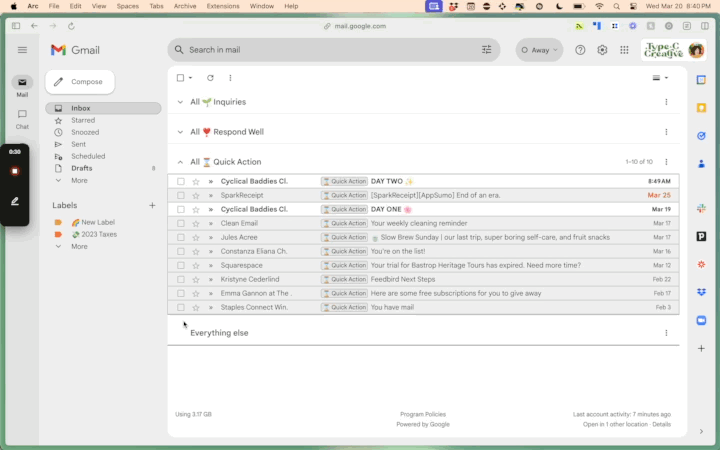Open the Google apps grid
Image resolution: width=720 pixels, height=450 pixels.
pyautogui.click(x=624, y=50)
